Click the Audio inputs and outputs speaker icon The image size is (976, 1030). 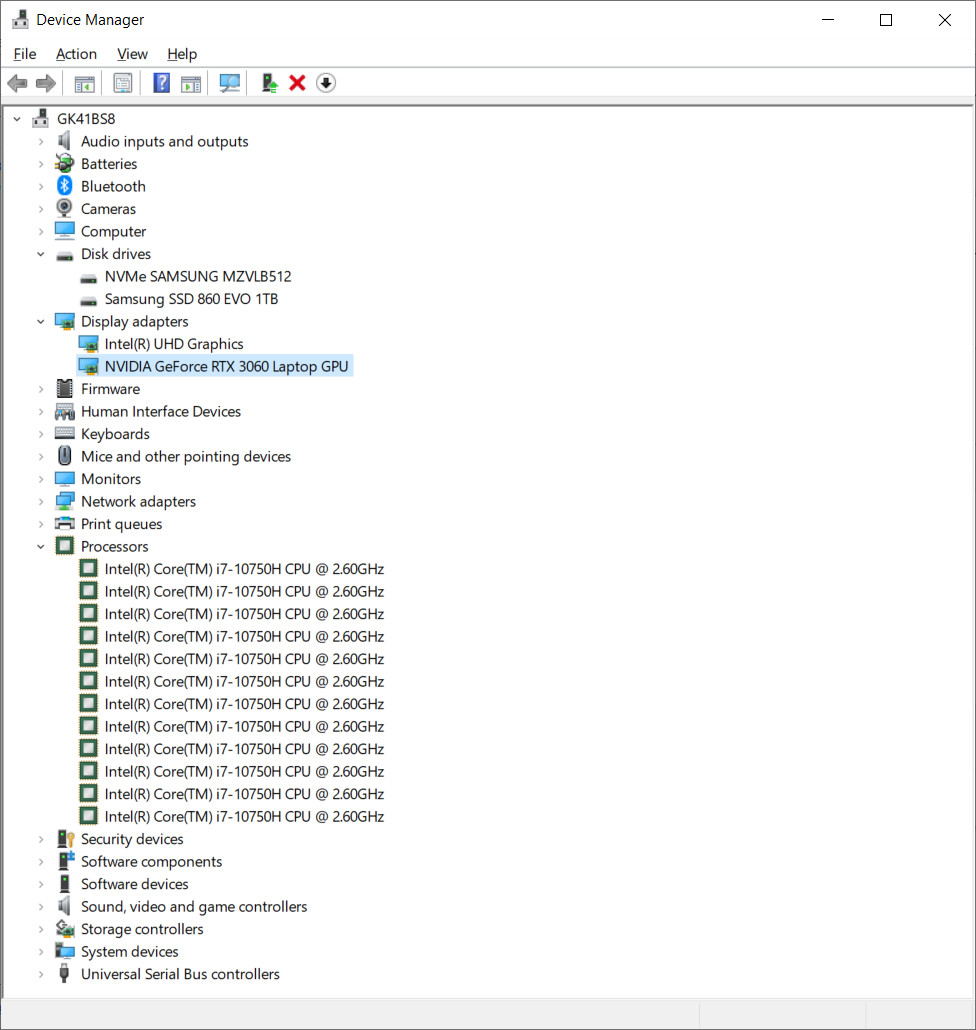[x=64, y=141]
